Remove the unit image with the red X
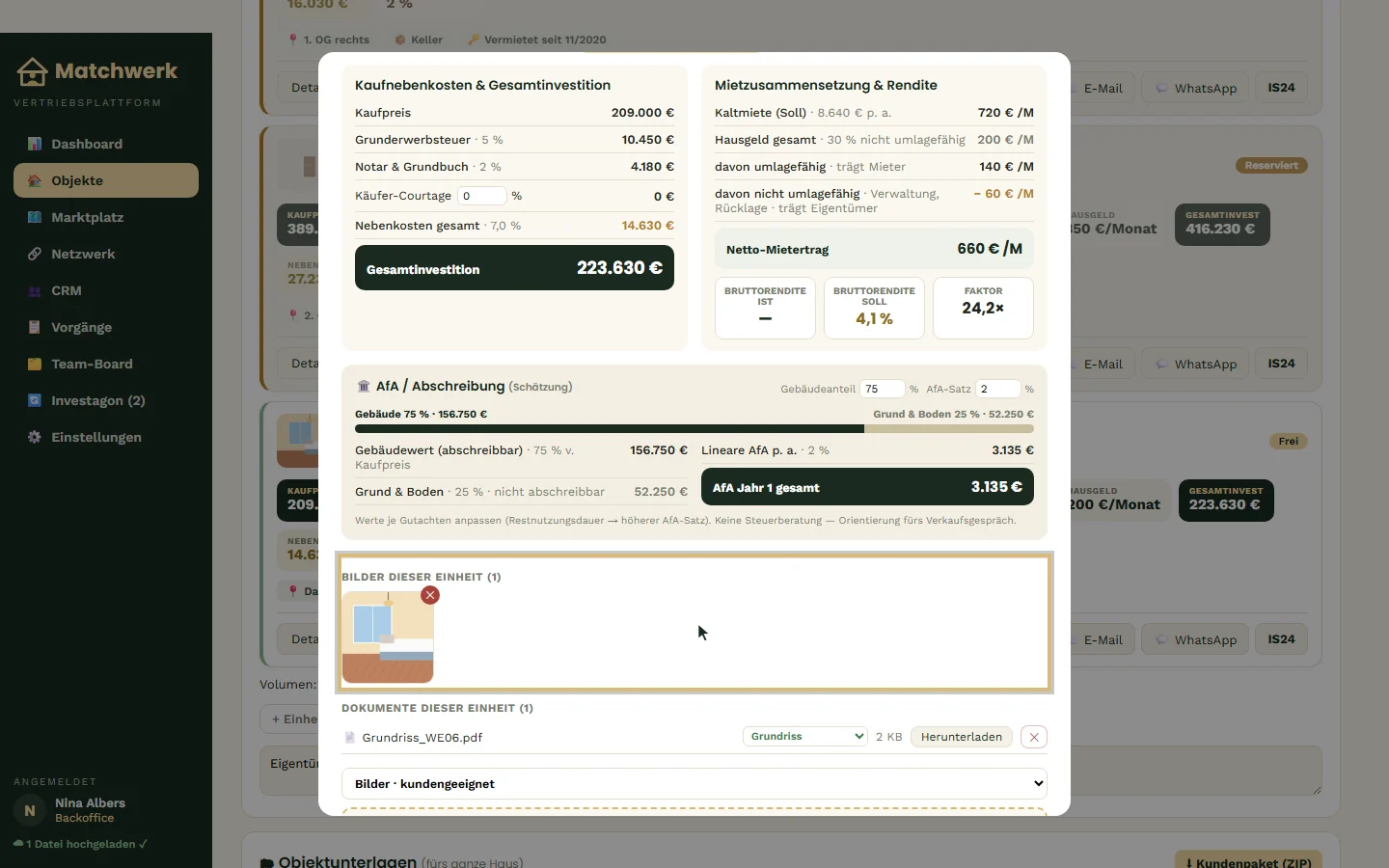Screen dimensions: 1389x868 tap(430, 595)
